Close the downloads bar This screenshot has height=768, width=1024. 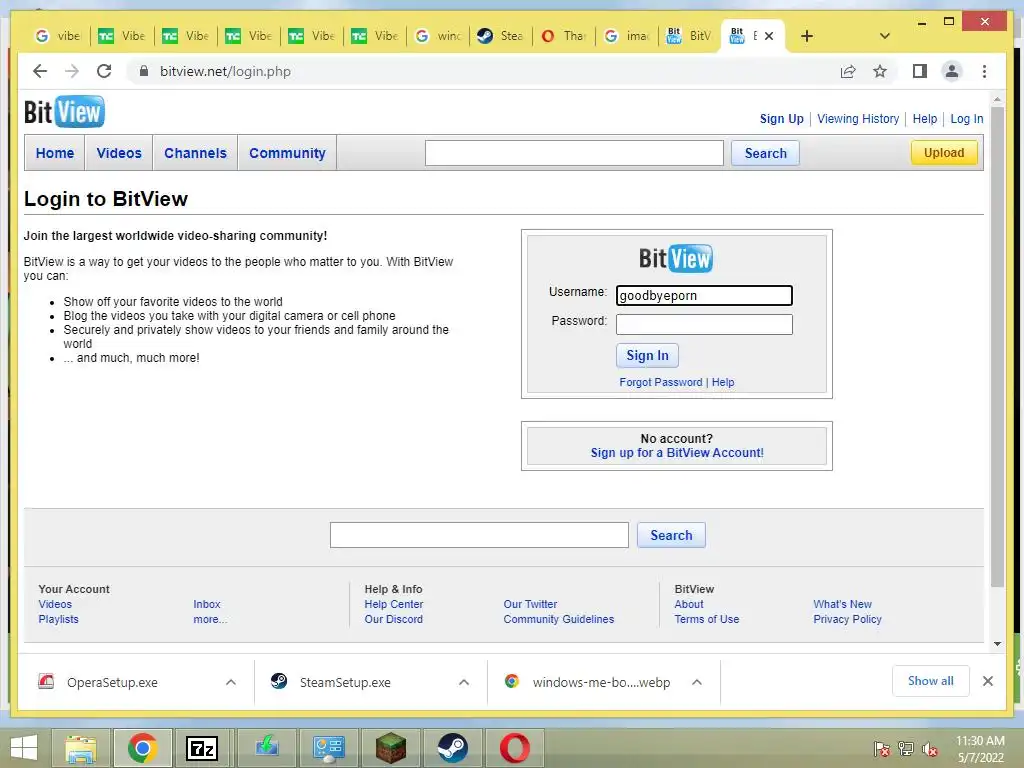pos(987,681)
